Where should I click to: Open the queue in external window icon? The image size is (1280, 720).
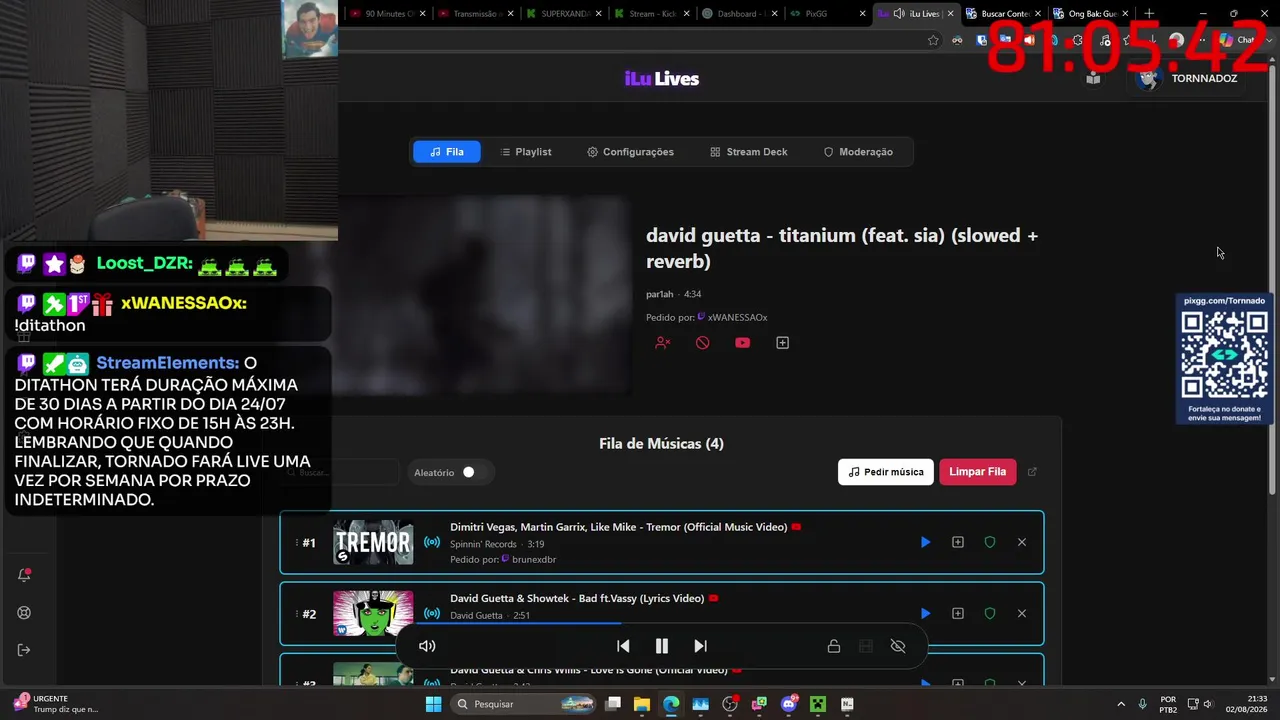(x=1033, y=472)
